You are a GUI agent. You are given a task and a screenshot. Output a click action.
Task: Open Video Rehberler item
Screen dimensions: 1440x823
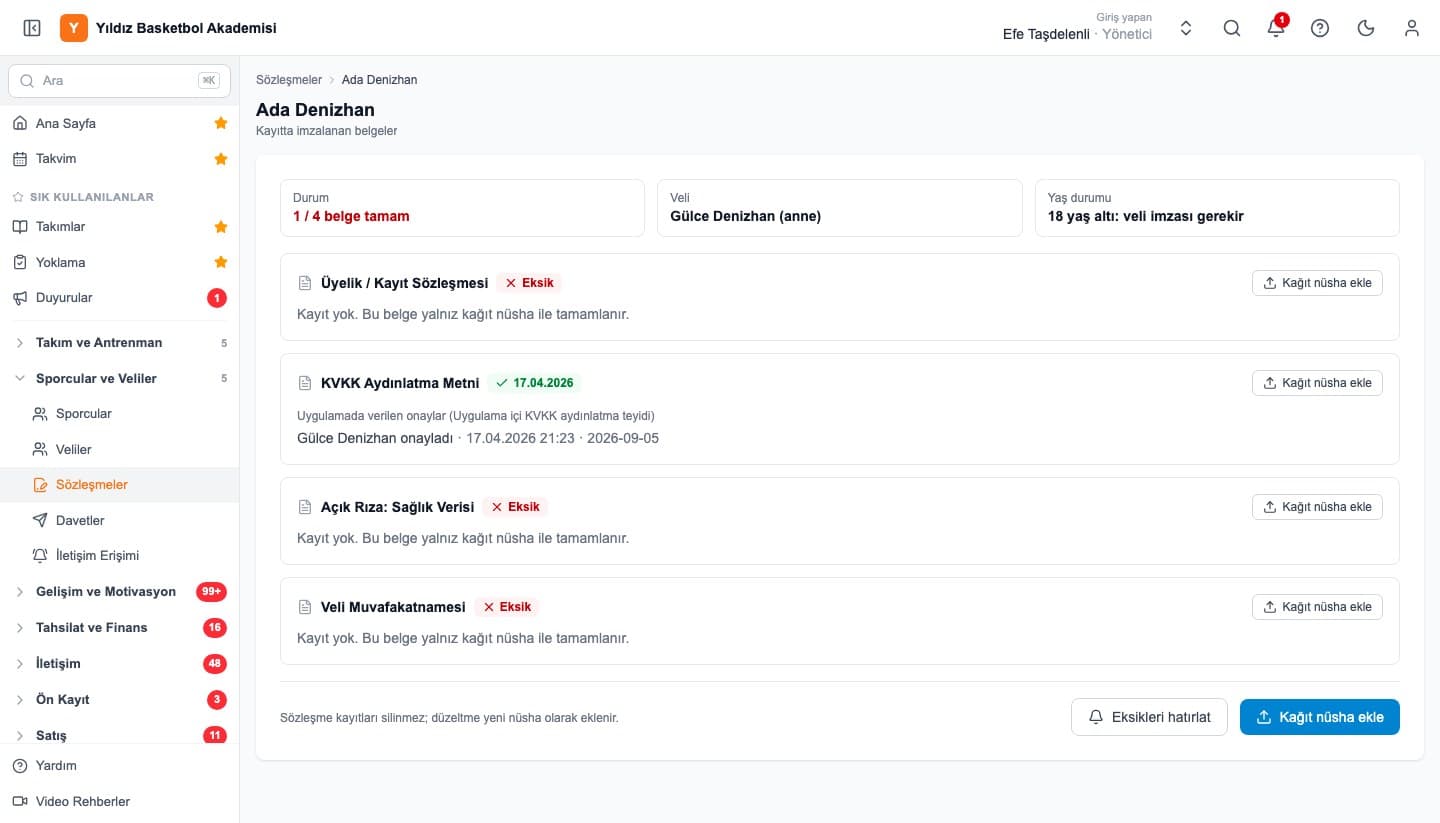[x=119, y=802]
